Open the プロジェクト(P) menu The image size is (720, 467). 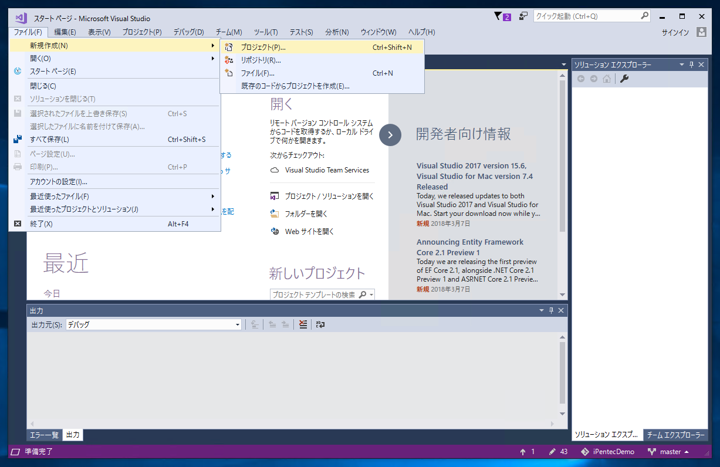(x=142, y=32)
